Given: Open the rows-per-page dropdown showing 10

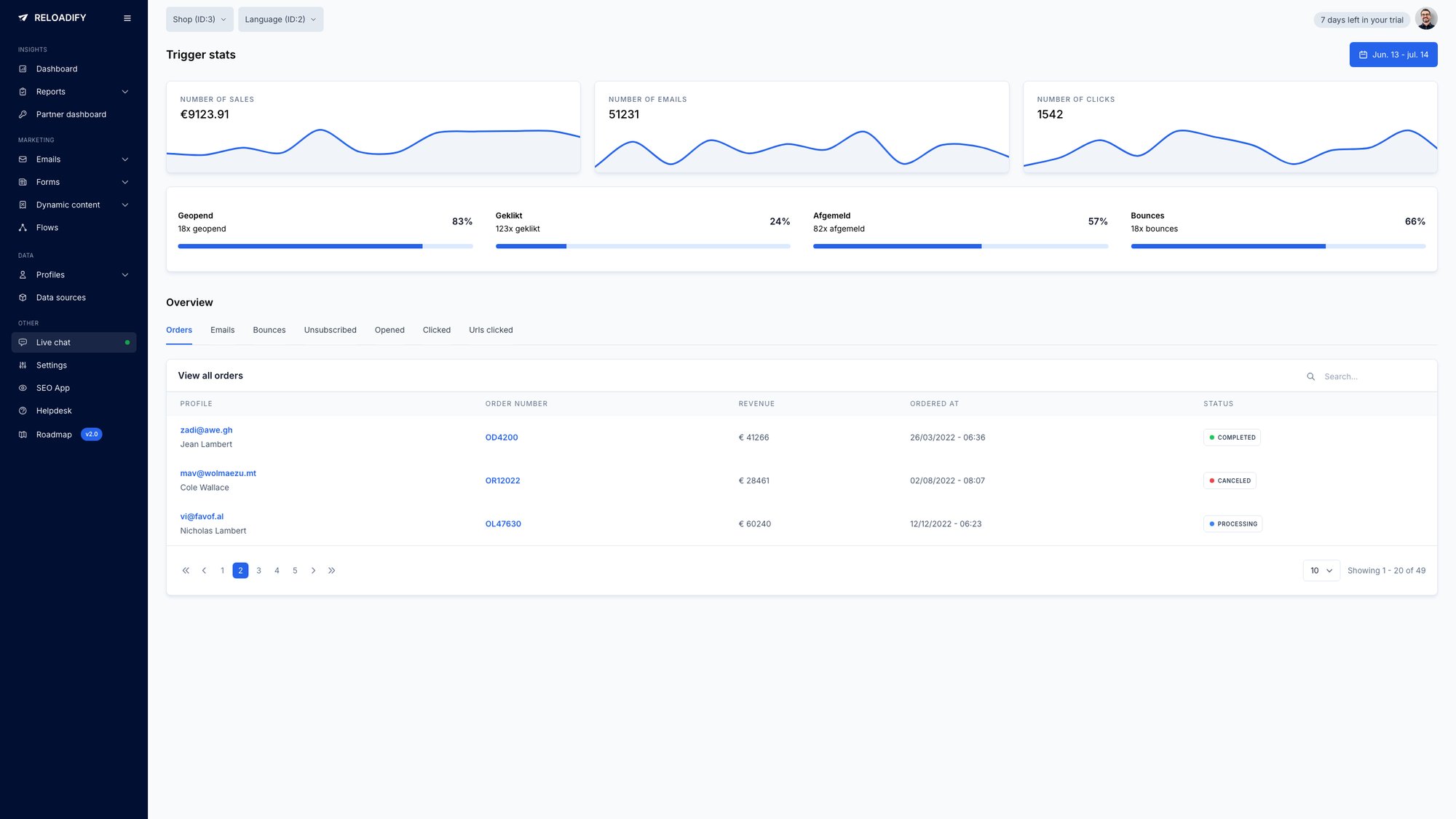Looking at the screenshot, I should 1321,571.
